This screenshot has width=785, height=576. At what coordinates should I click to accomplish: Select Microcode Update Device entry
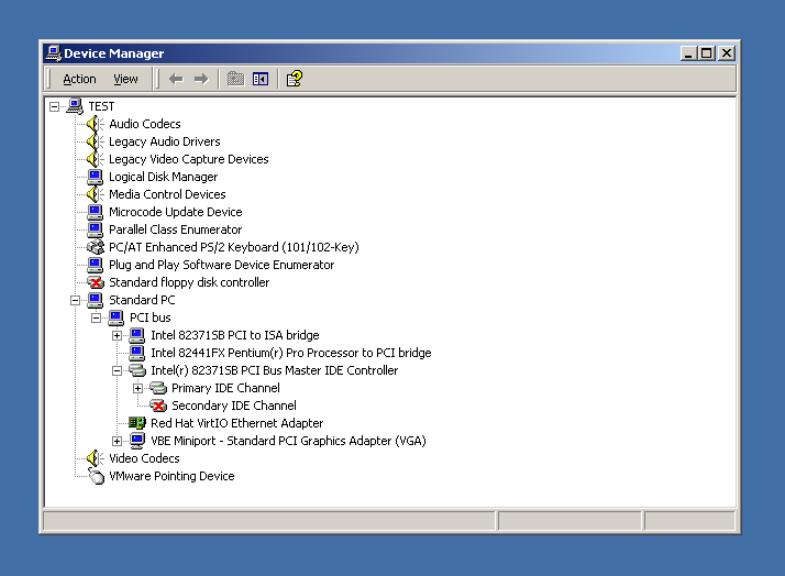(176, 212)
